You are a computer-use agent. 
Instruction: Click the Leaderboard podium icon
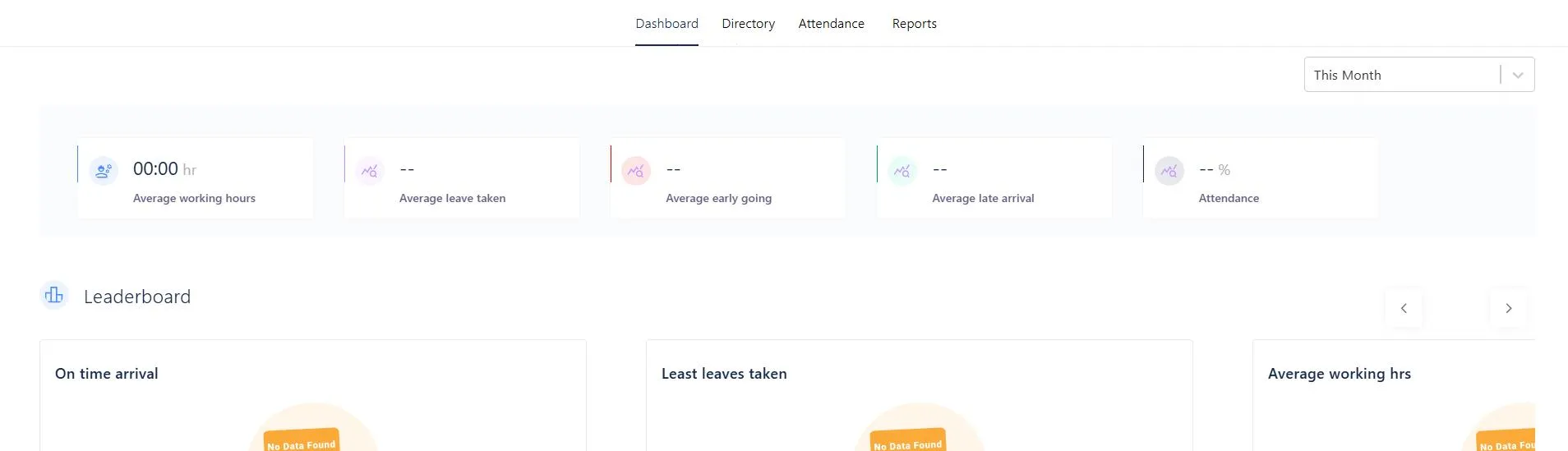54,295
